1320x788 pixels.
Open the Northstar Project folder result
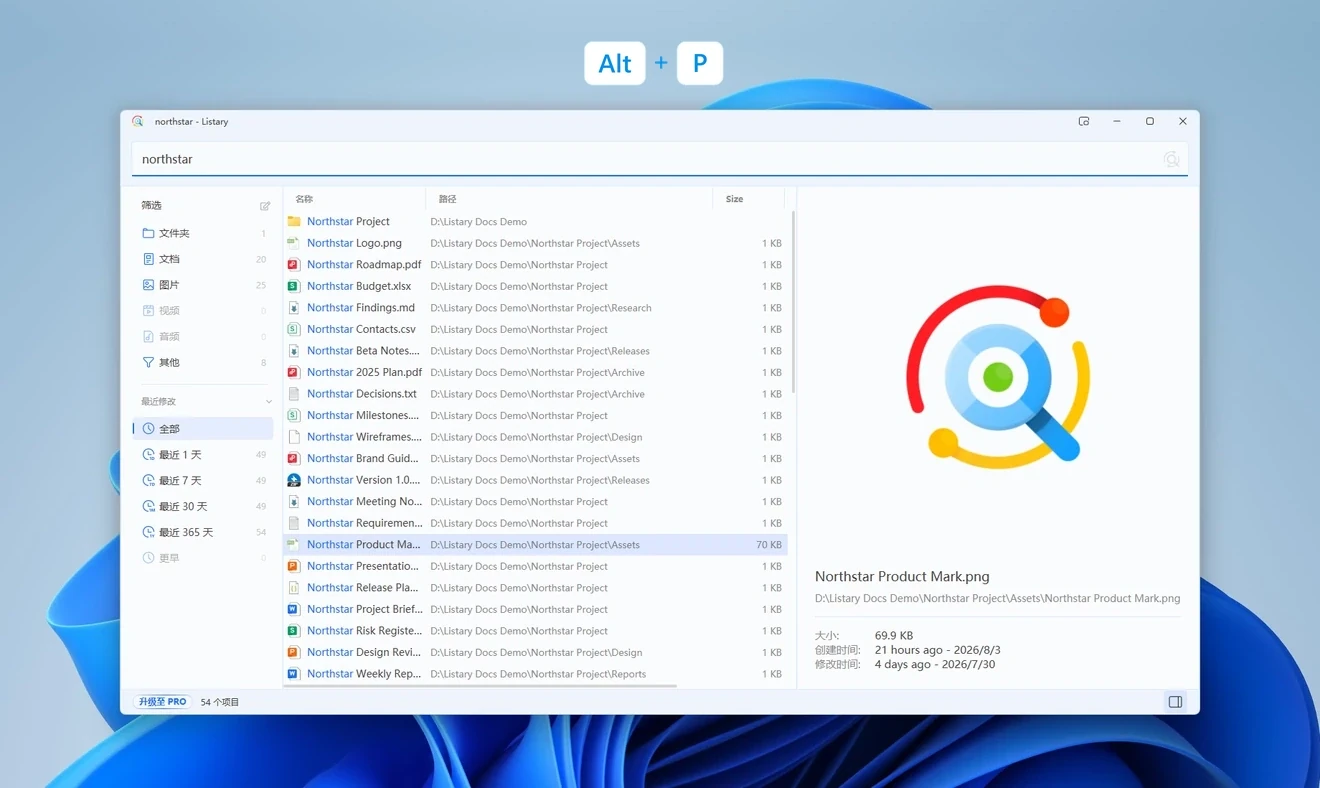535,222
